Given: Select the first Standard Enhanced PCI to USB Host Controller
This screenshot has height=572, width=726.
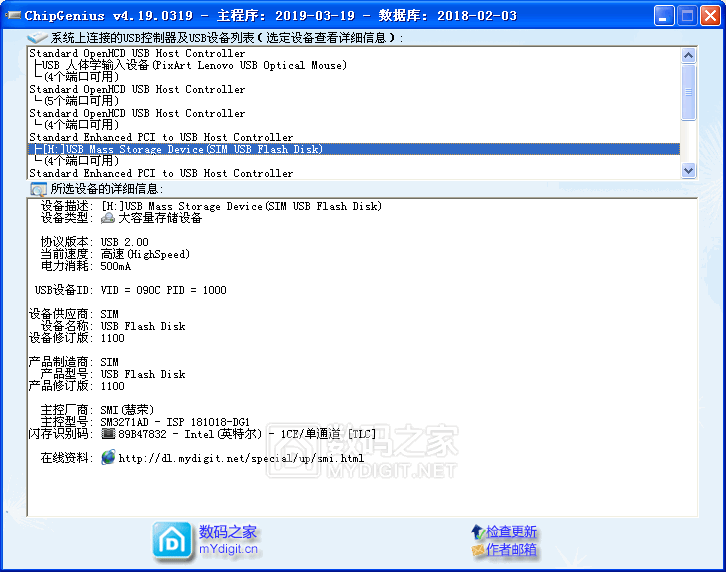Looking at the screenshot, I should click(x=161, y=137).
